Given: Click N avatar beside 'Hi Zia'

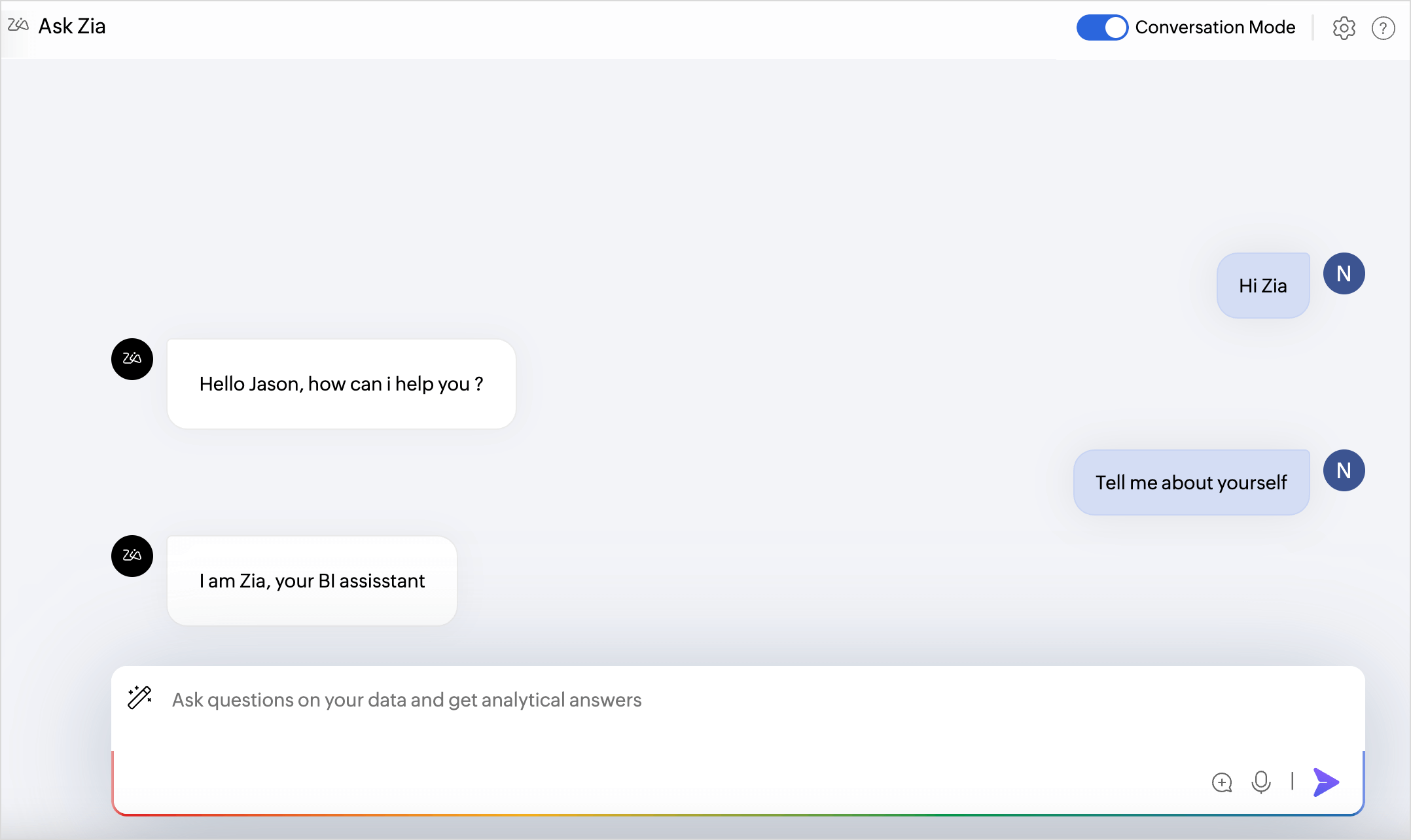Looking at the screenshot, I should tap(1344, 273).
